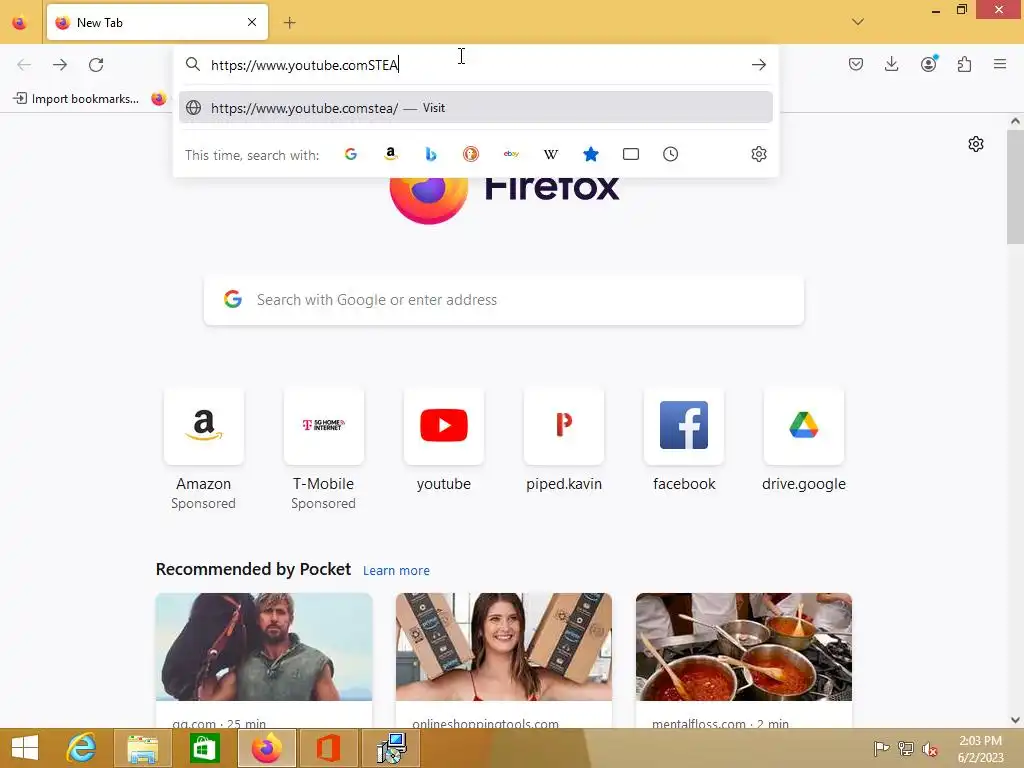Open Microsoft Office from the taskbar
Image resolution: width=1024 pixels, height=768 pixels.
coord(328,748)
